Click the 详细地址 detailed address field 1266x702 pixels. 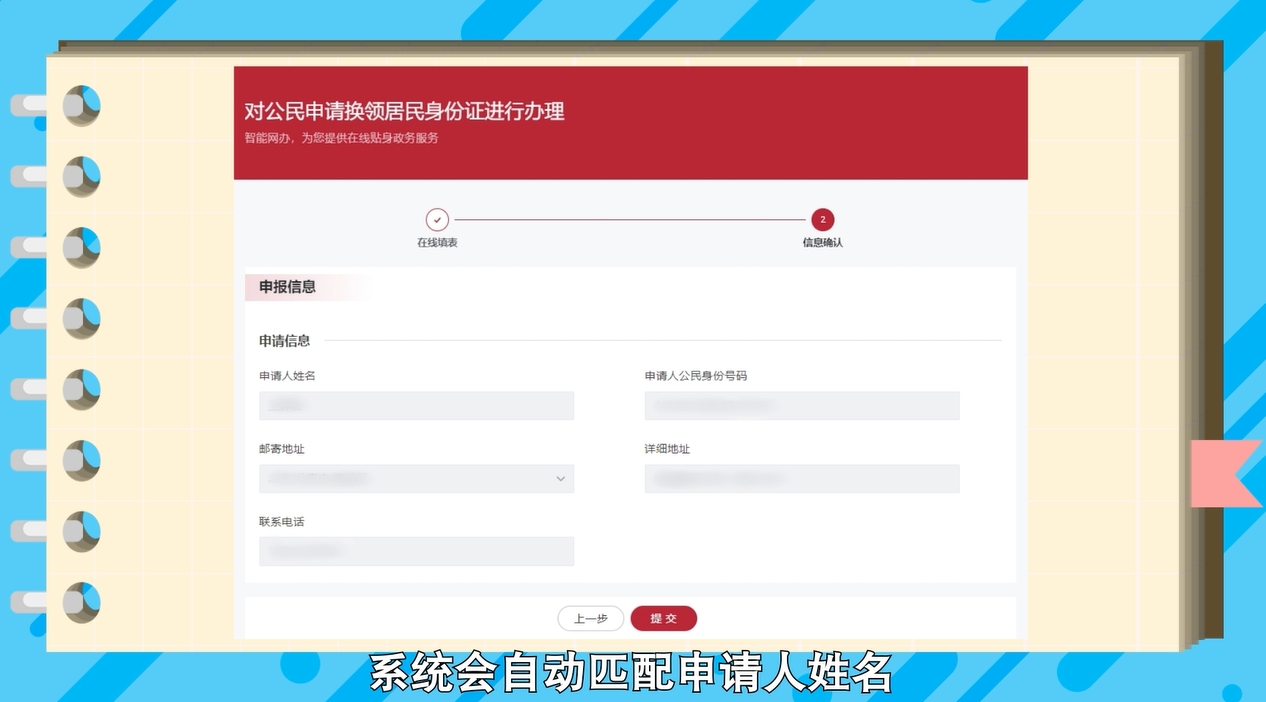coord(801,478)
